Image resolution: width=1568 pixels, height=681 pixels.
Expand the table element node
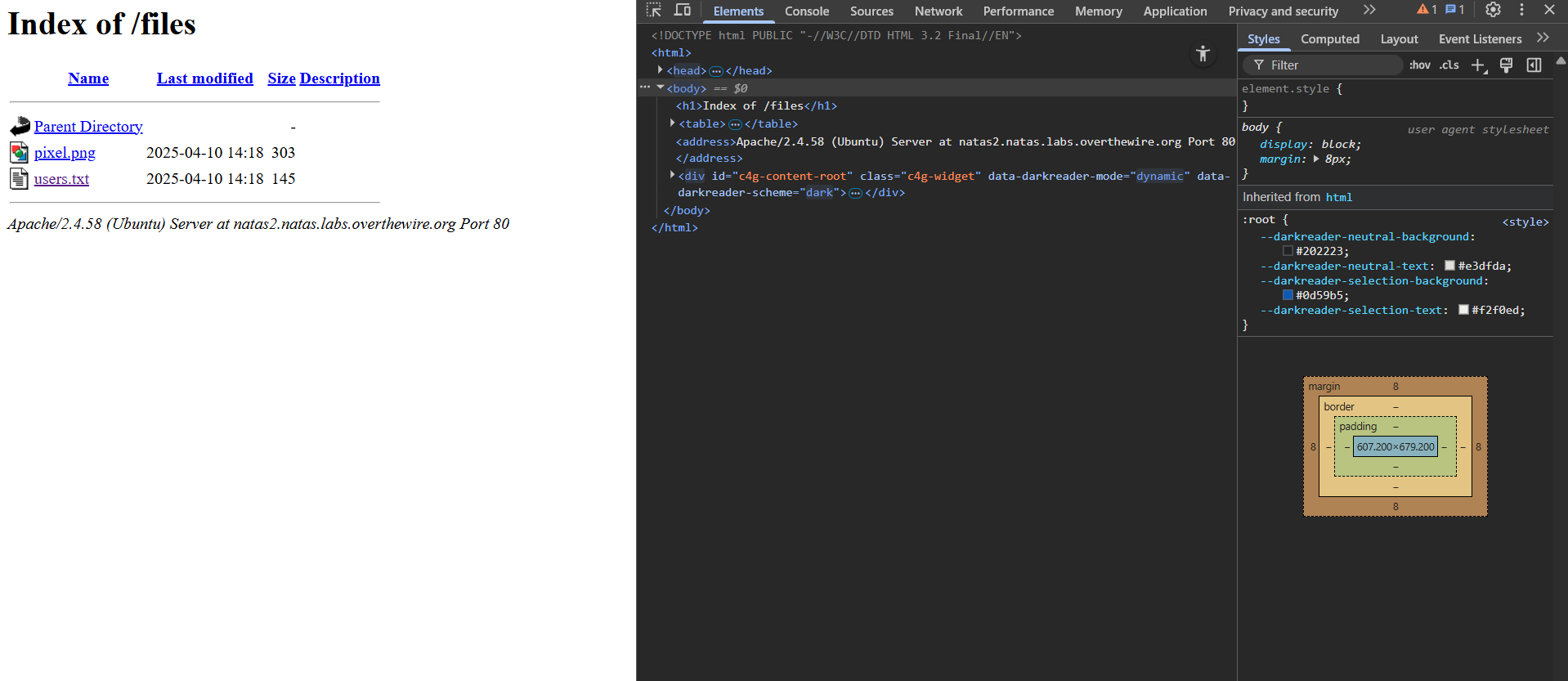click(673, 123)
